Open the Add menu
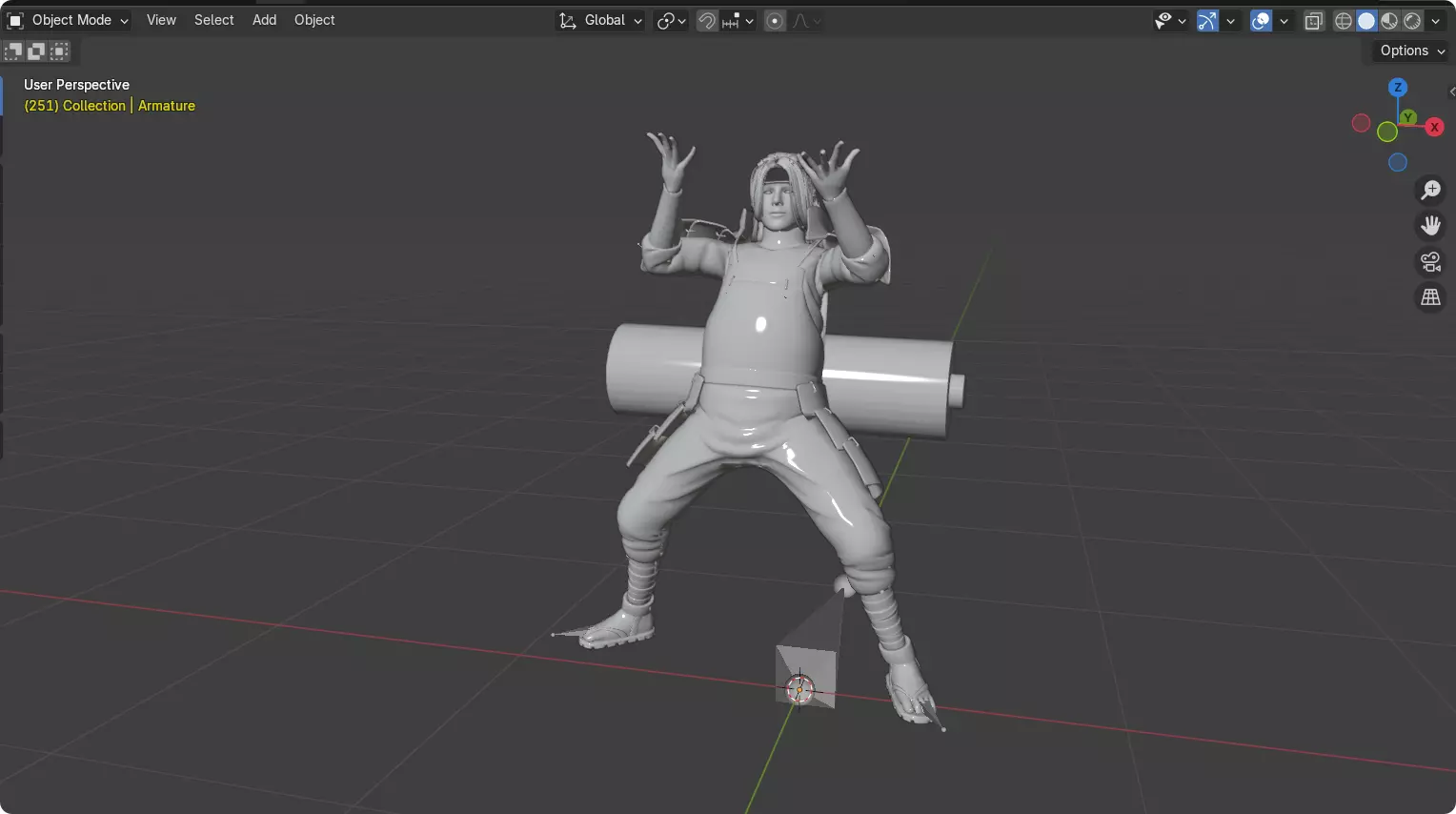Viewport: 1456px width, 814px height. 264,20
